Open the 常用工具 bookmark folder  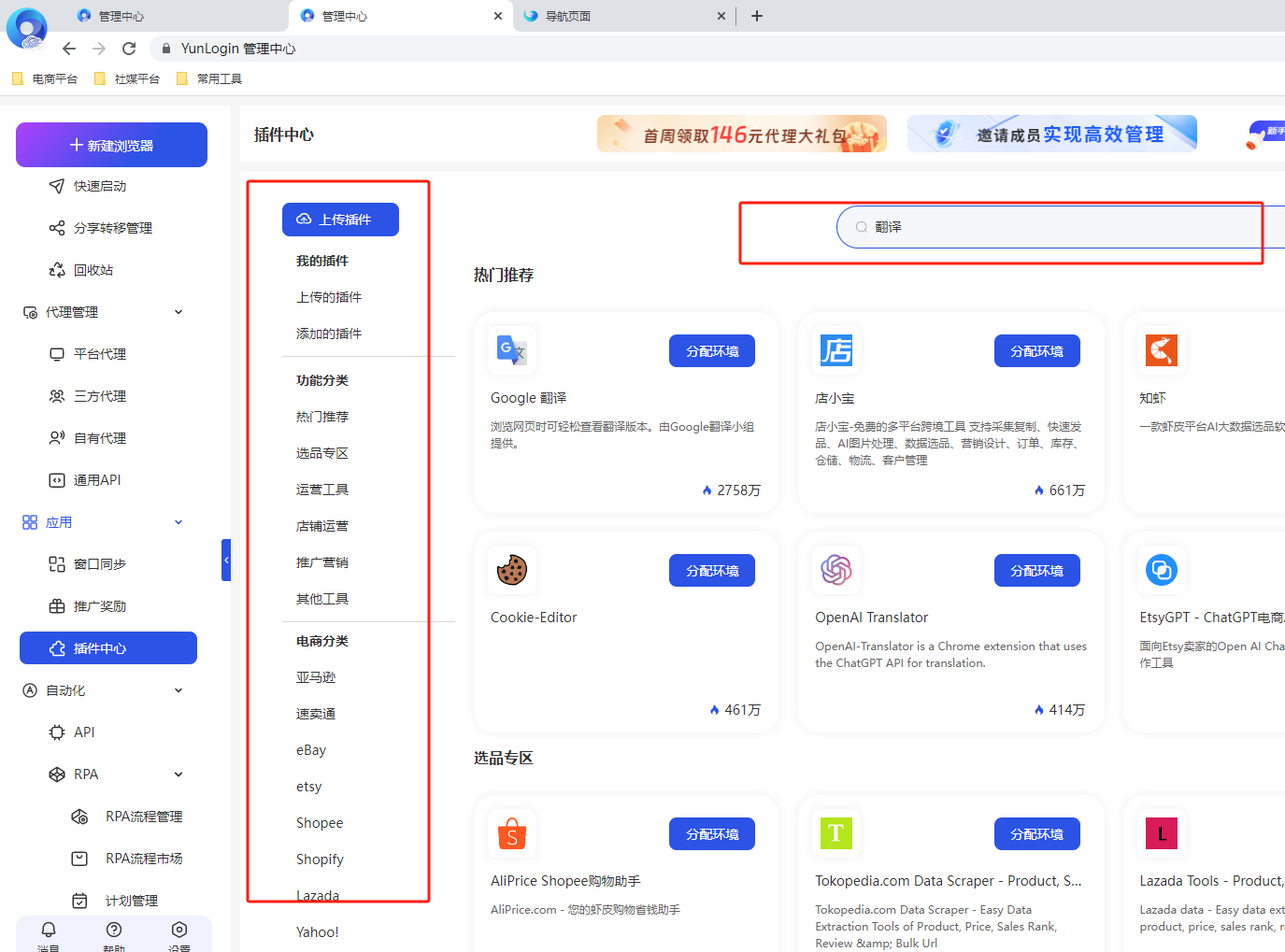209,79
